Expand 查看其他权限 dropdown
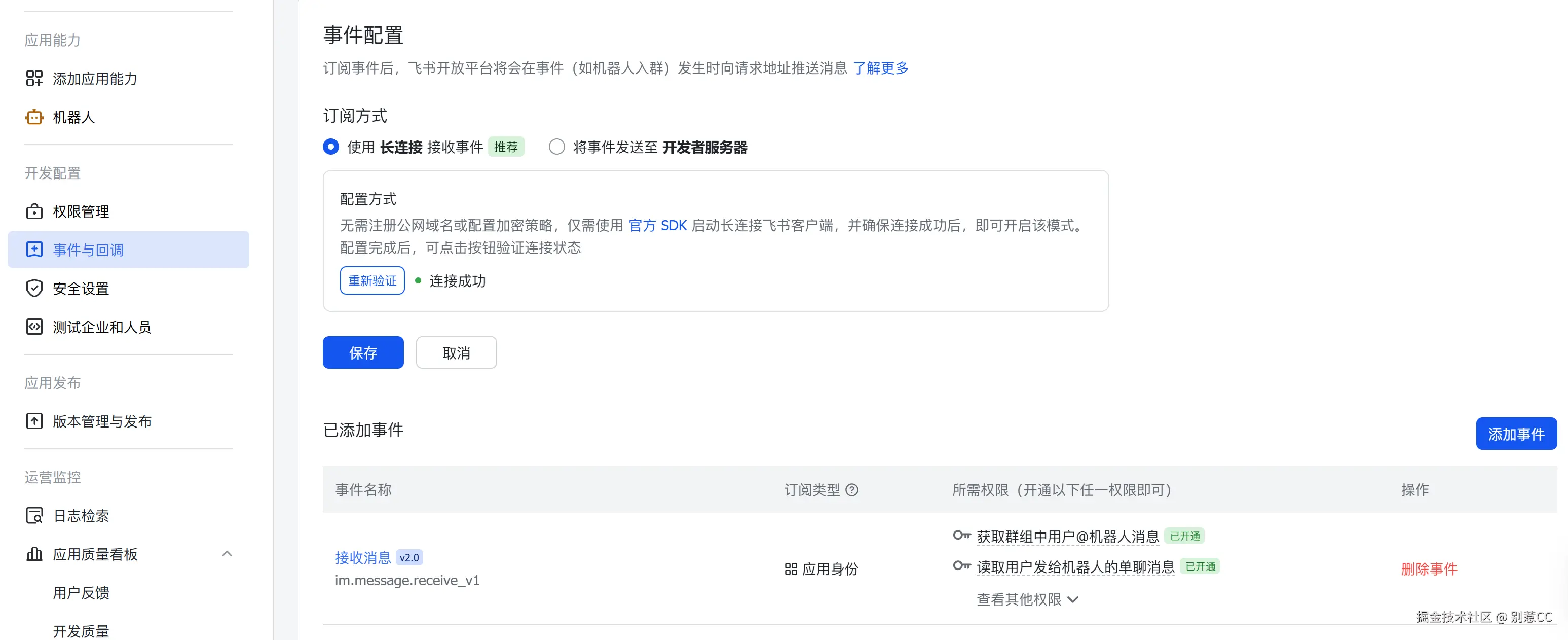The height and width of the screenshot is (640, 1568). 1027,600
